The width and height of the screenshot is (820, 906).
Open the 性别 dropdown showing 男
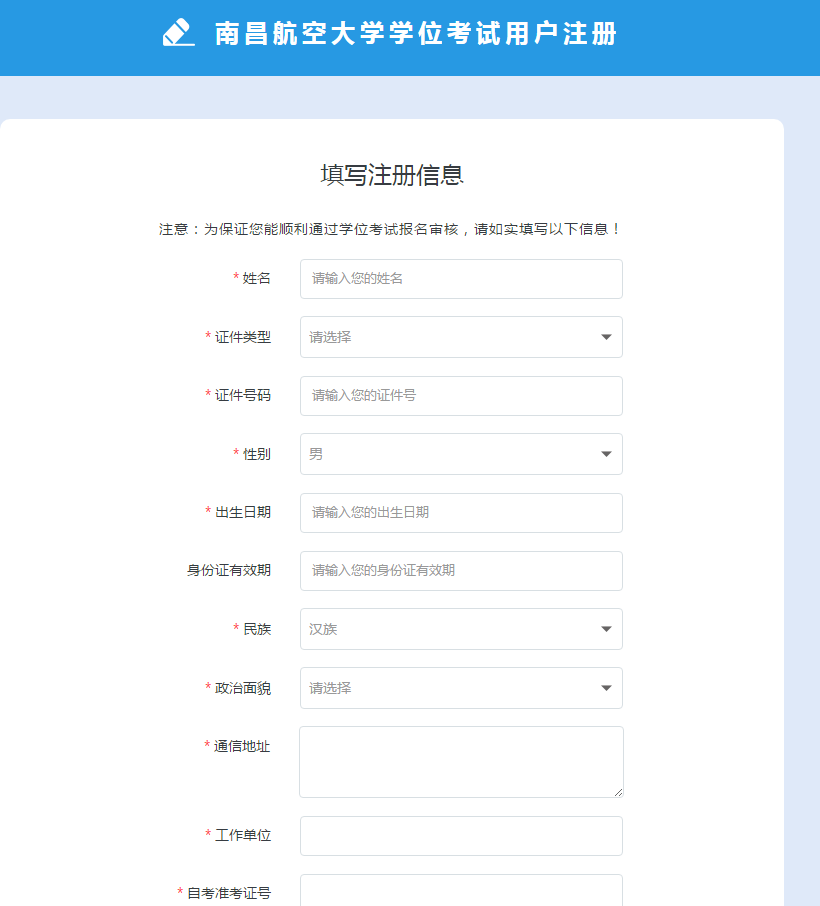tap(461, 454)
